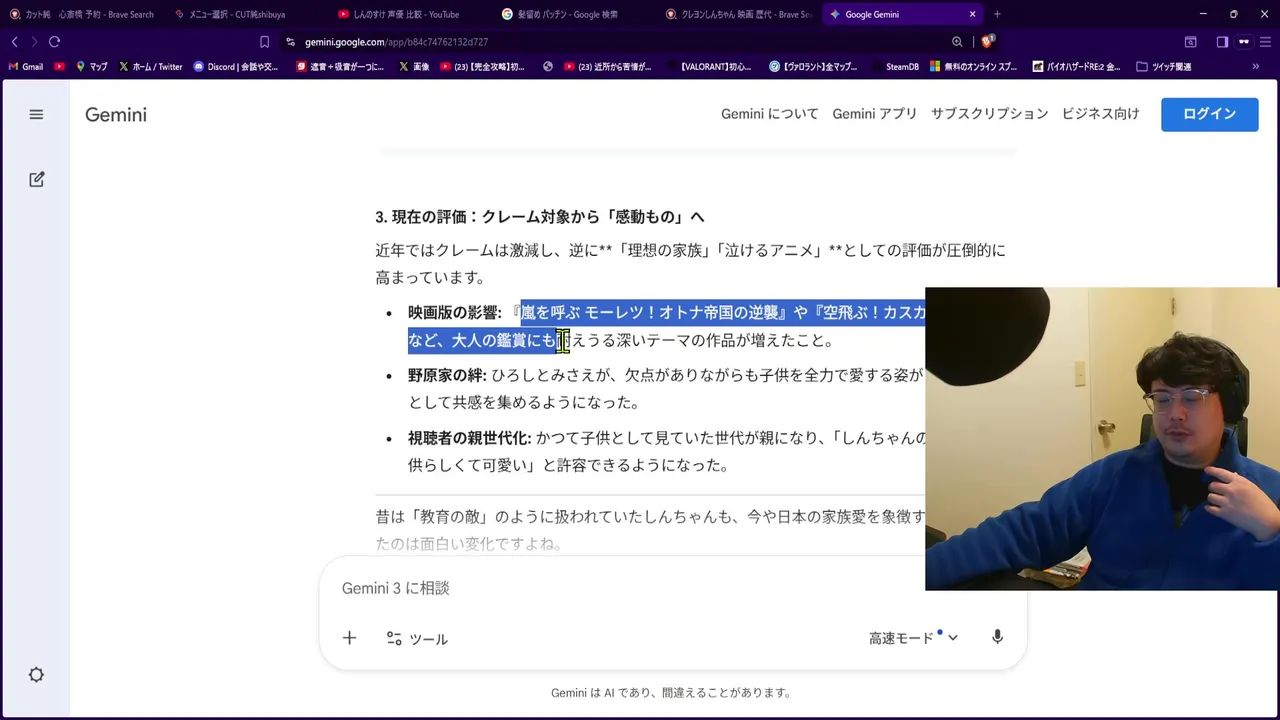Open a new browser tab with plus
Image resolution: width=1280 pixels, height=720 pixels.
click(997, 14)
